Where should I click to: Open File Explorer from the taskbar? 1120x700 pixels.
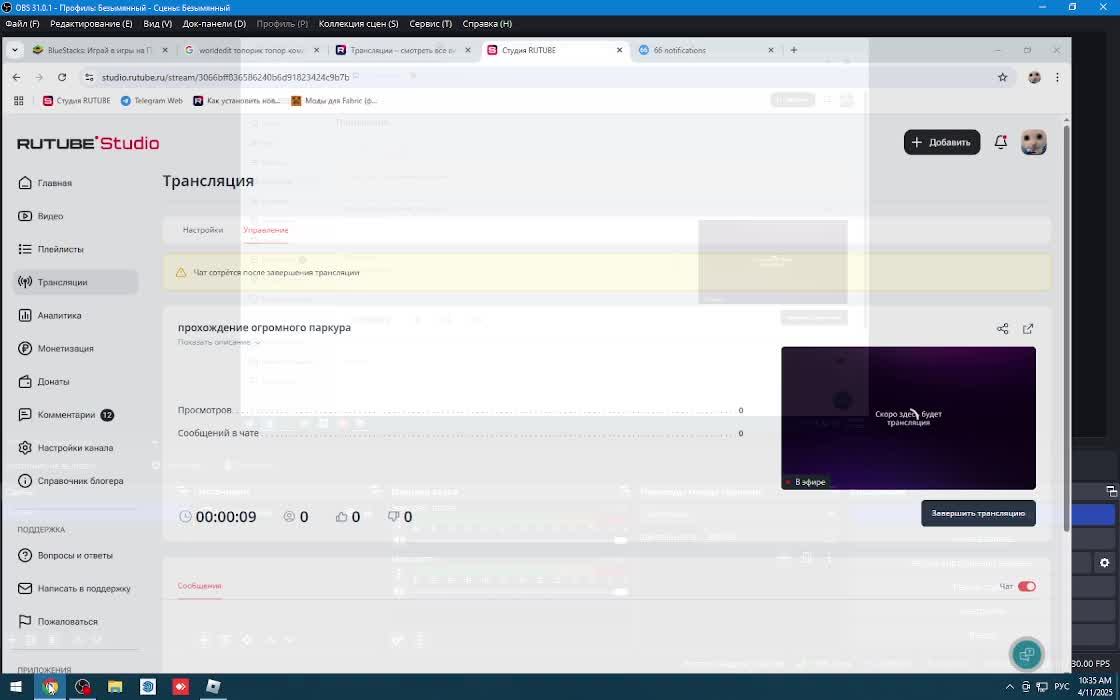pyautogui.click(x=115, y=687)
